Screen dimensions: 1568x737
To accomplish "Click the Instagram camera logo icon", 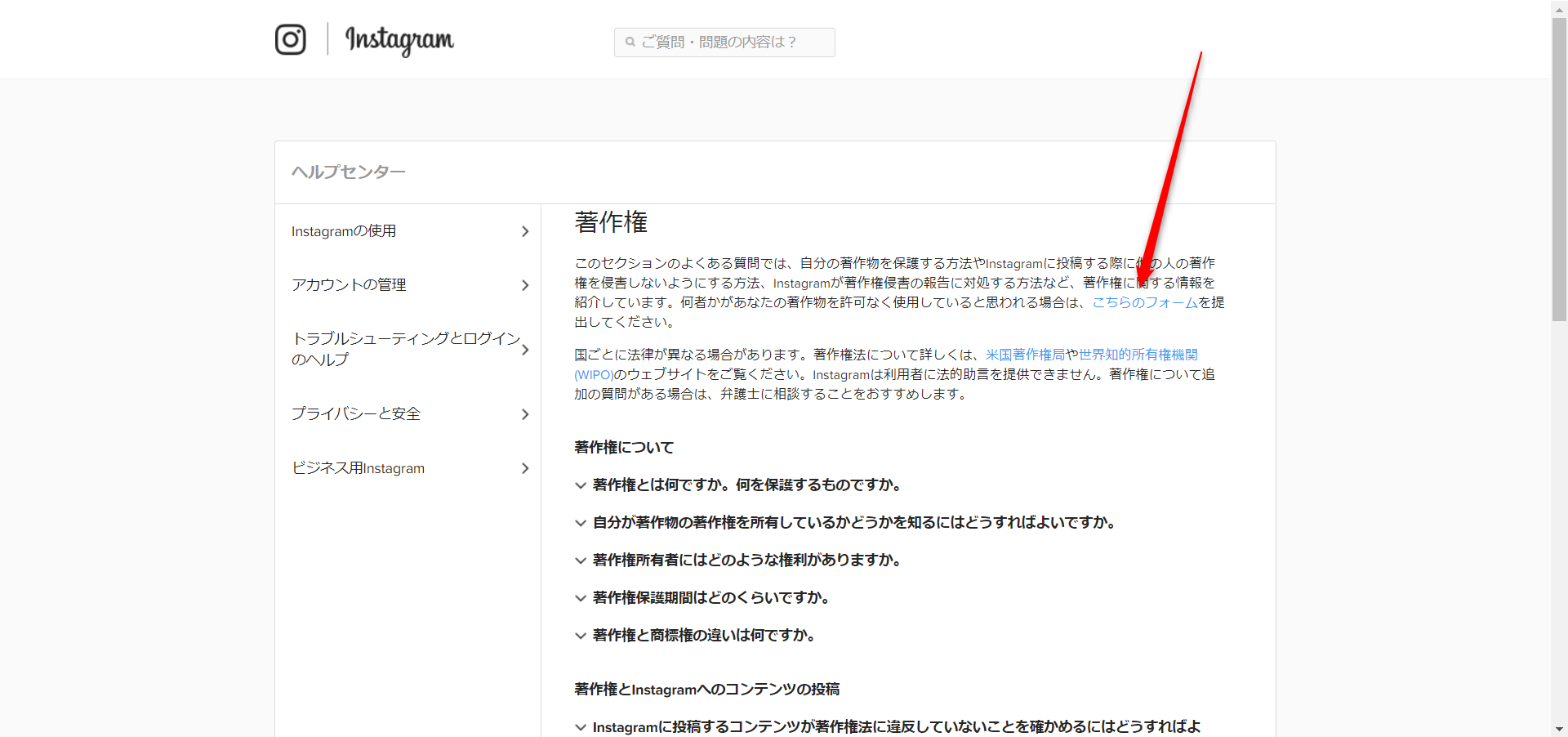I will (291, 39).
